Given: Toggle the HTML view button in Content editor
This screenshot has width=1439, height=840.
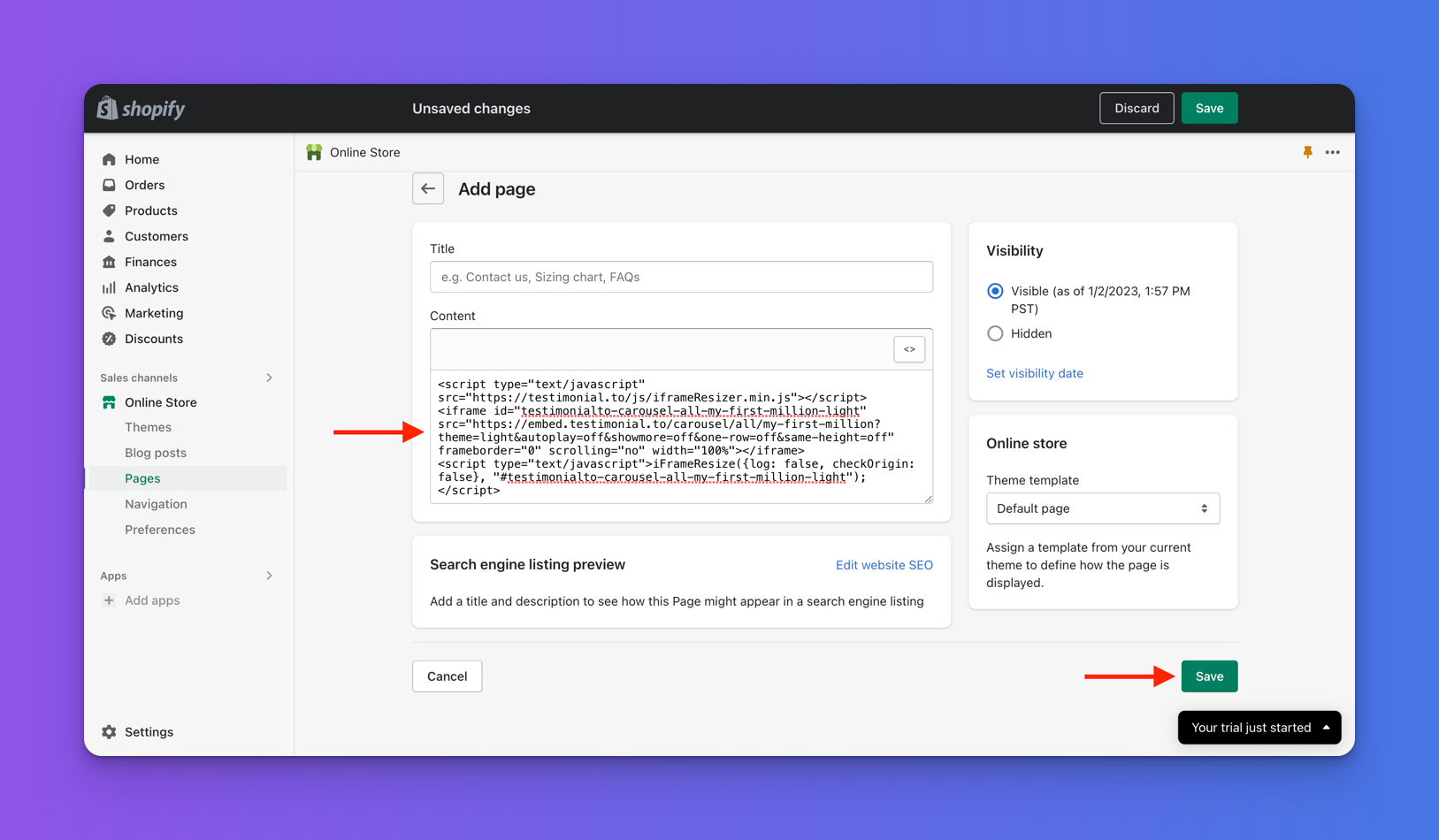Looking at the screenshot, I should click(909, 349).
